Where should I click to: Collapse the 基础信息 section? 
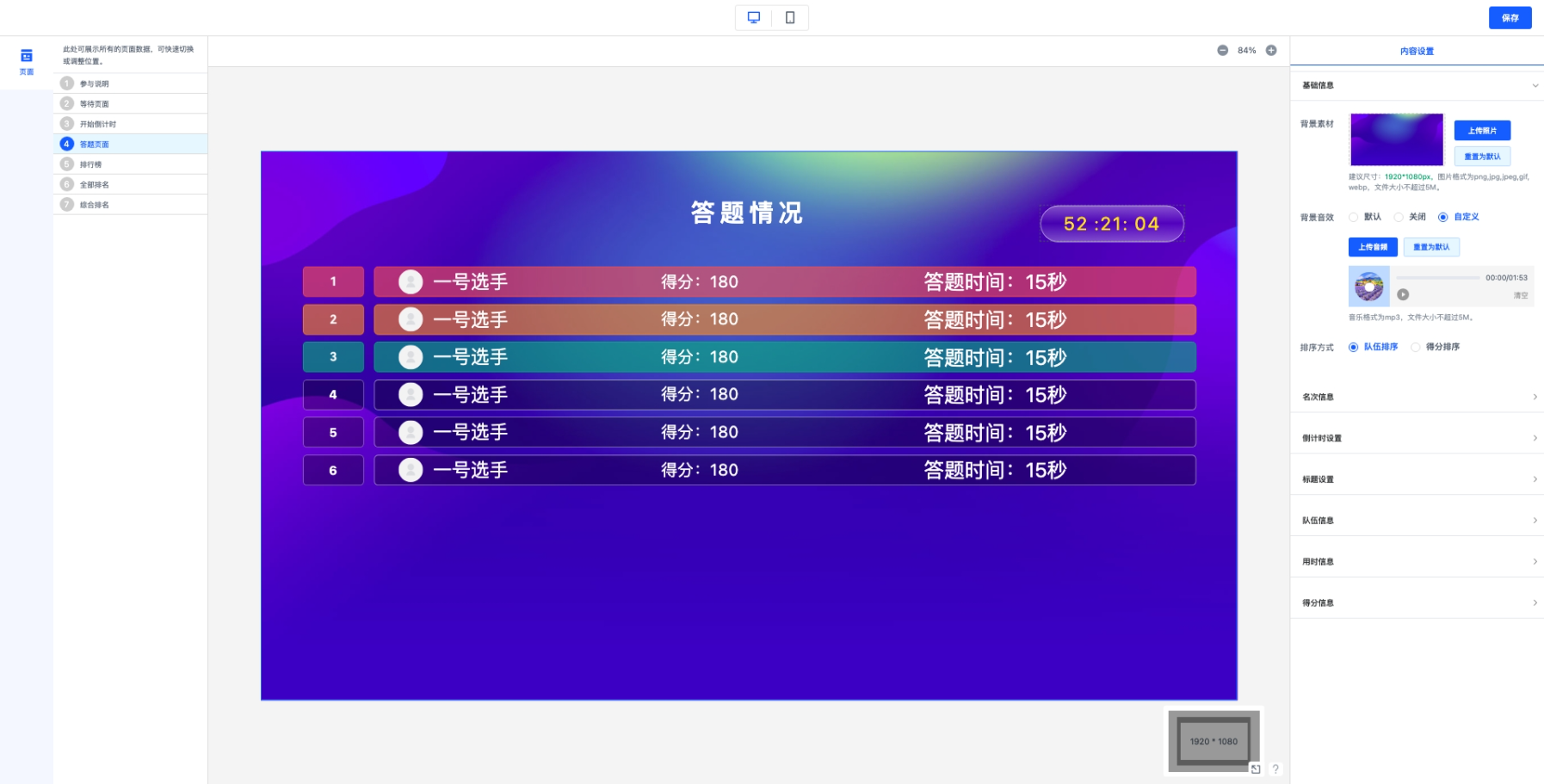(x=1535, y=85)
